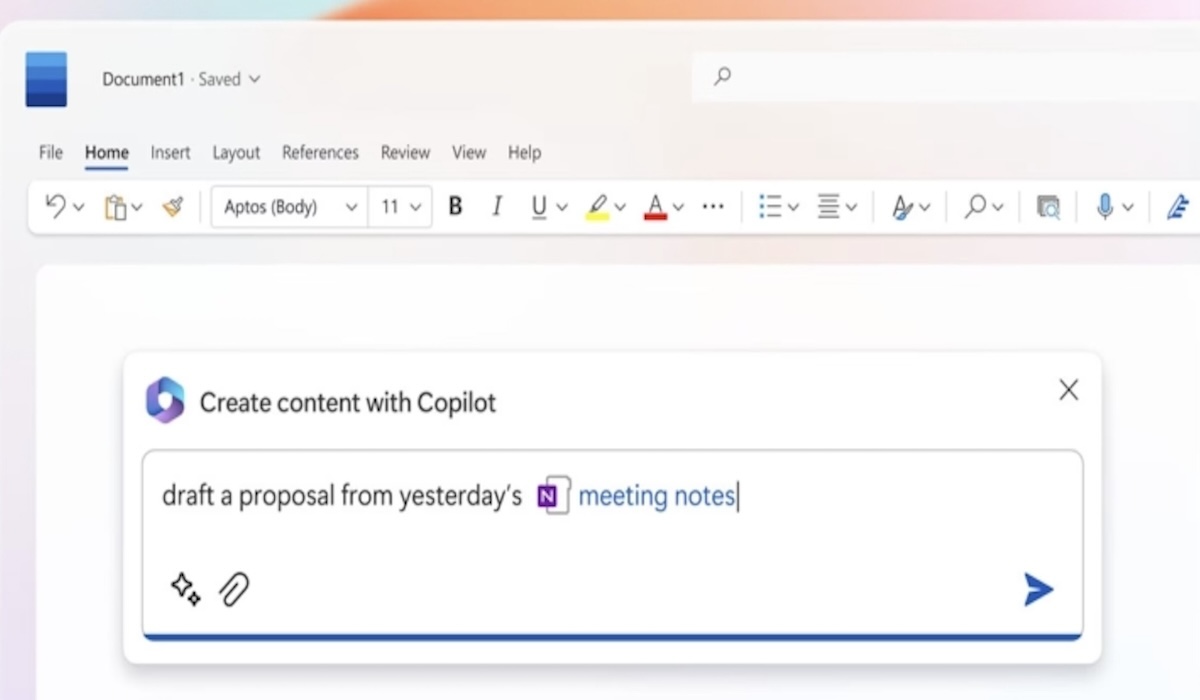The image size is (1200, 700).
Task: Click the Copilot logo icon
Action: tap(165, 401)
